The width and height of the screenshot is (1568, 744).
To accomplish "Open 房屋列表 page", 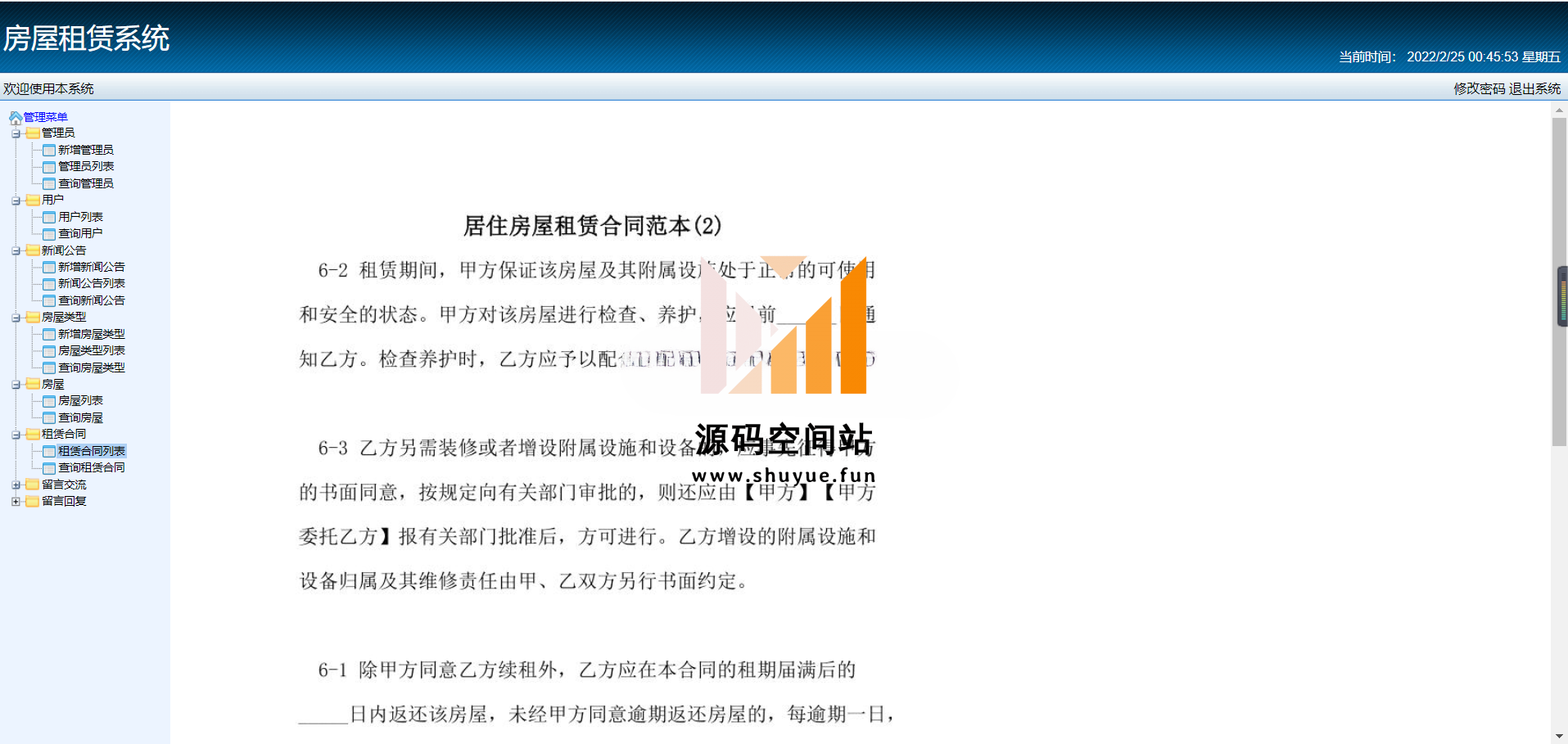I will pos(80,400).
